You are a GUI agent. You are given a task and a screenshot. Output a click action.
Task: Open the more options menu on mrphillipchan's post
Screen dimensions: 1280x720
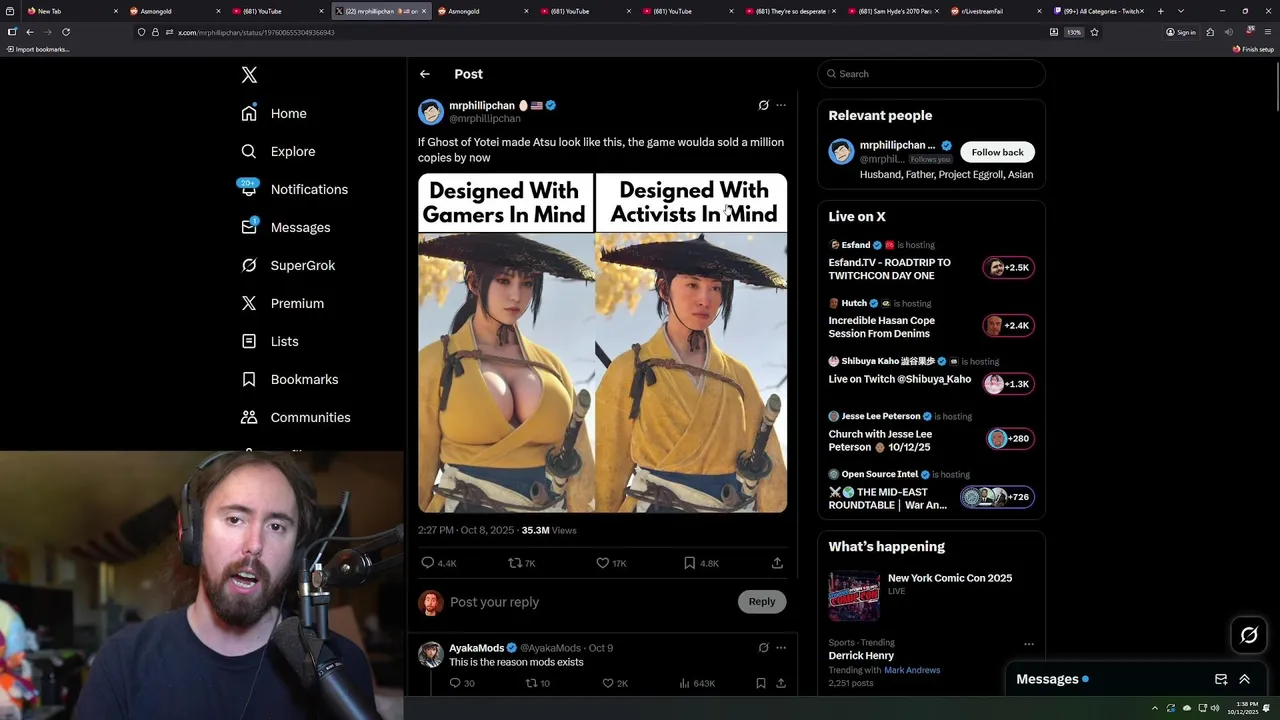(x=781, y=105)
